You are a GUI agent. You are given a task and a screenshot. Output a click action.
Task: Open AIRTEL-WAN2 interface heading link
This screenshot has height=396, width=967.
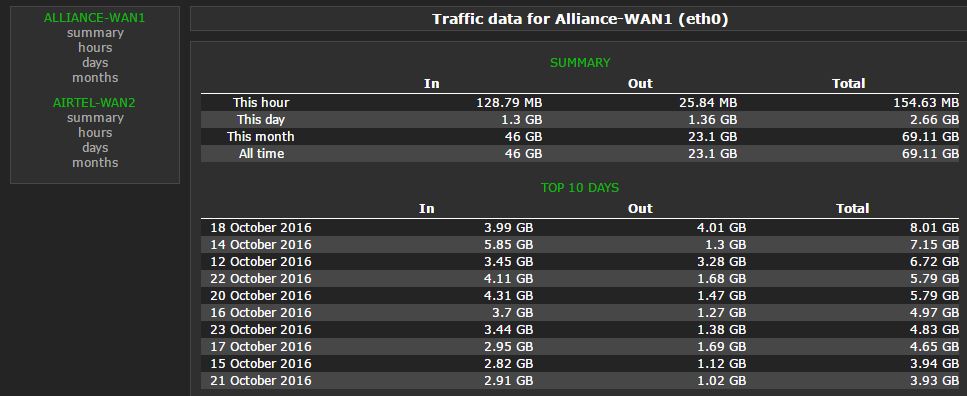pyautogui.click(x=94, y=103)
